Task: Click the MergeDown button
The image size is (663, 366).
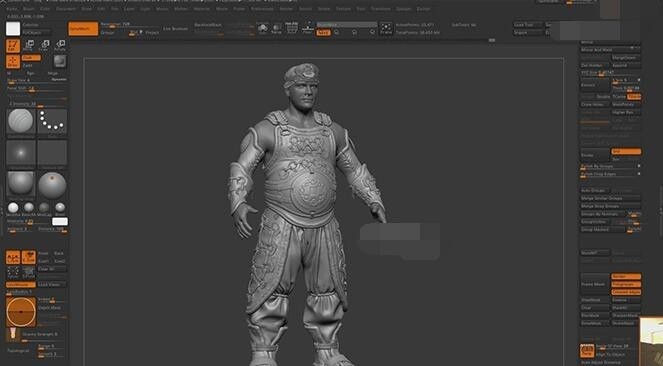Action: click(626, 57)
